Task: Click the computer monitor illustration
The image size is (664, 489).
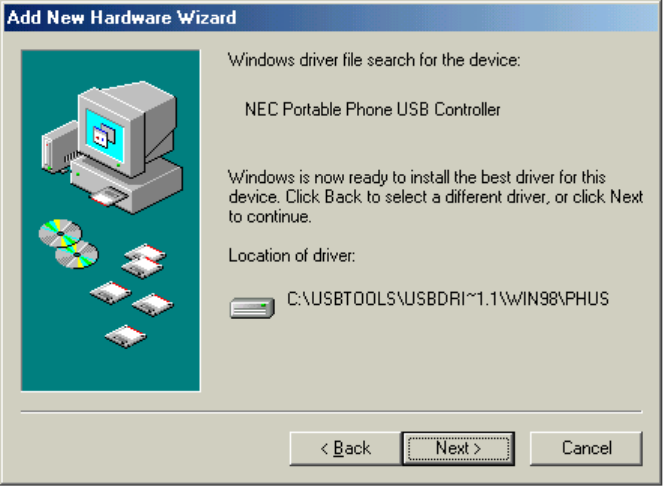Action: click(x=126, y=127)
